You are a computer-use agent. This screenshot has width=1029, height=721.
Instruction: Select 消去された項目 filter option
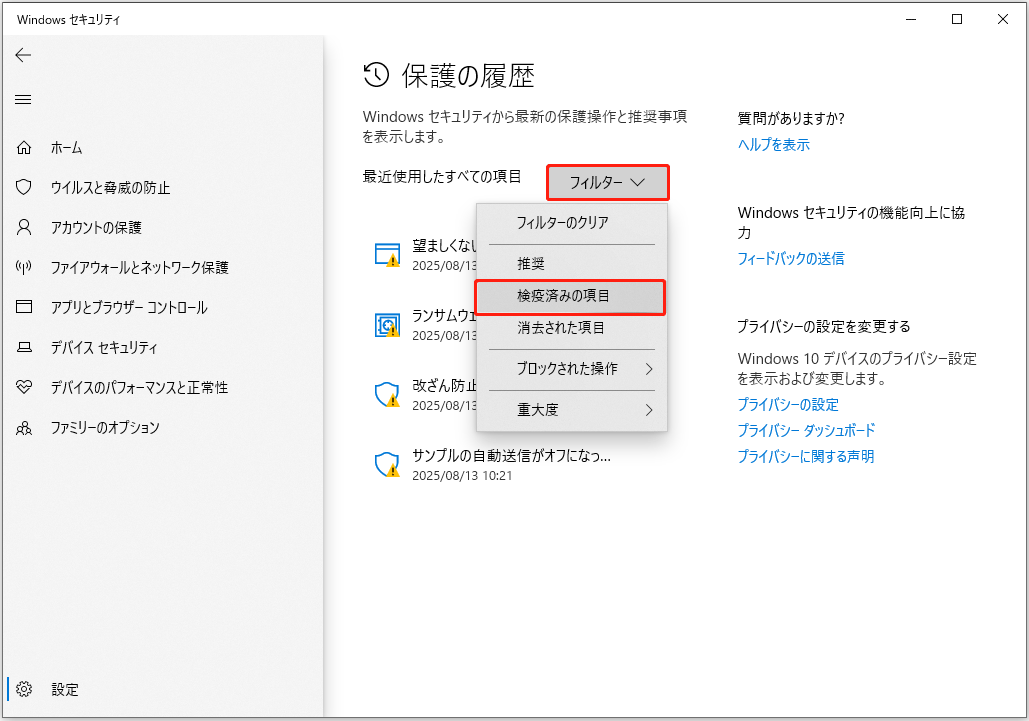click(560, 328)
